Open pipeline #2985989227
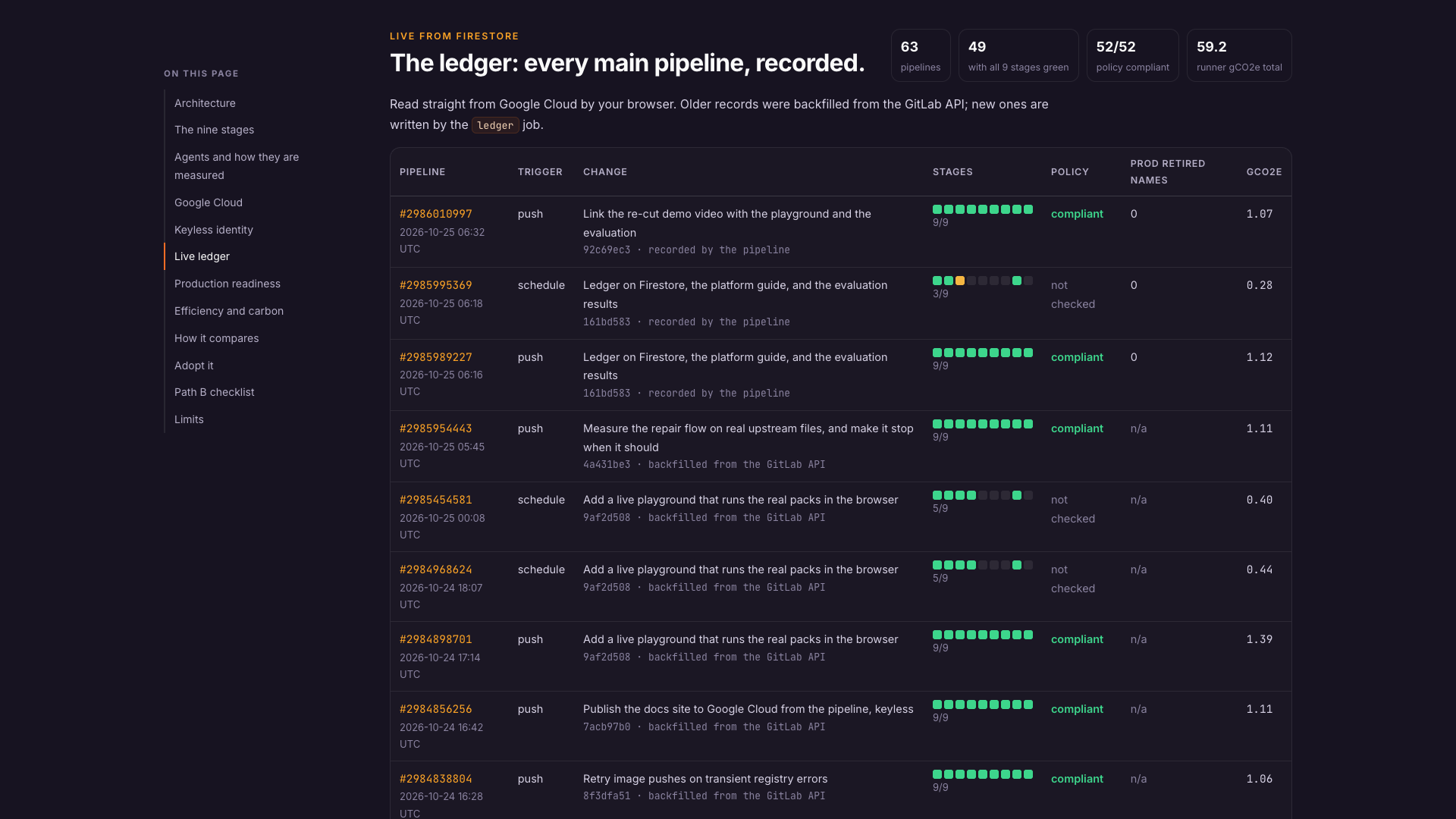 pyautogui.click(x=436, y=357)
